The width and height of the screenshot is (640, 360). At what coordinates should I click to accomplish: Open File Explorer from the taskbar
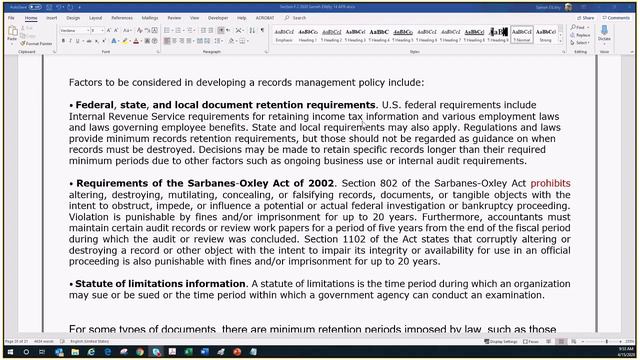click(75, 351)
